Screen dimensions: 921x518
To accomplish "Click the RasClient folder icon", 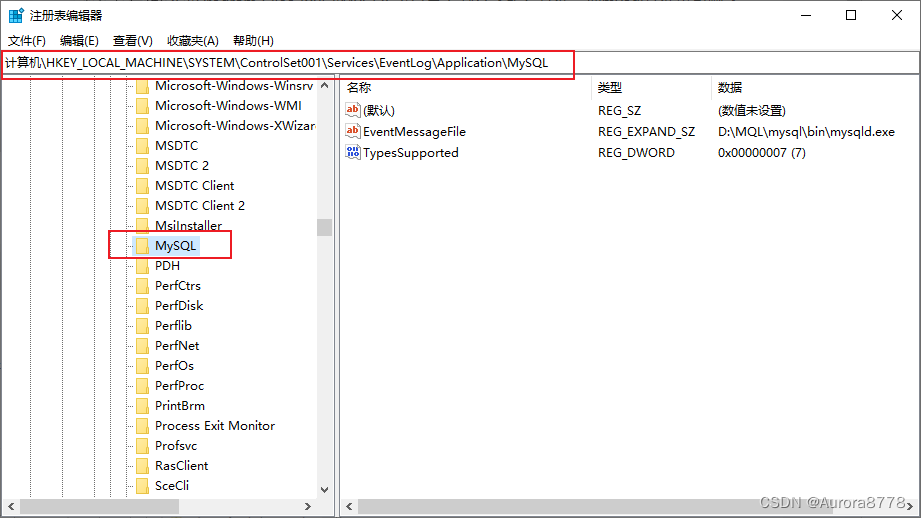I will (142, 466).
